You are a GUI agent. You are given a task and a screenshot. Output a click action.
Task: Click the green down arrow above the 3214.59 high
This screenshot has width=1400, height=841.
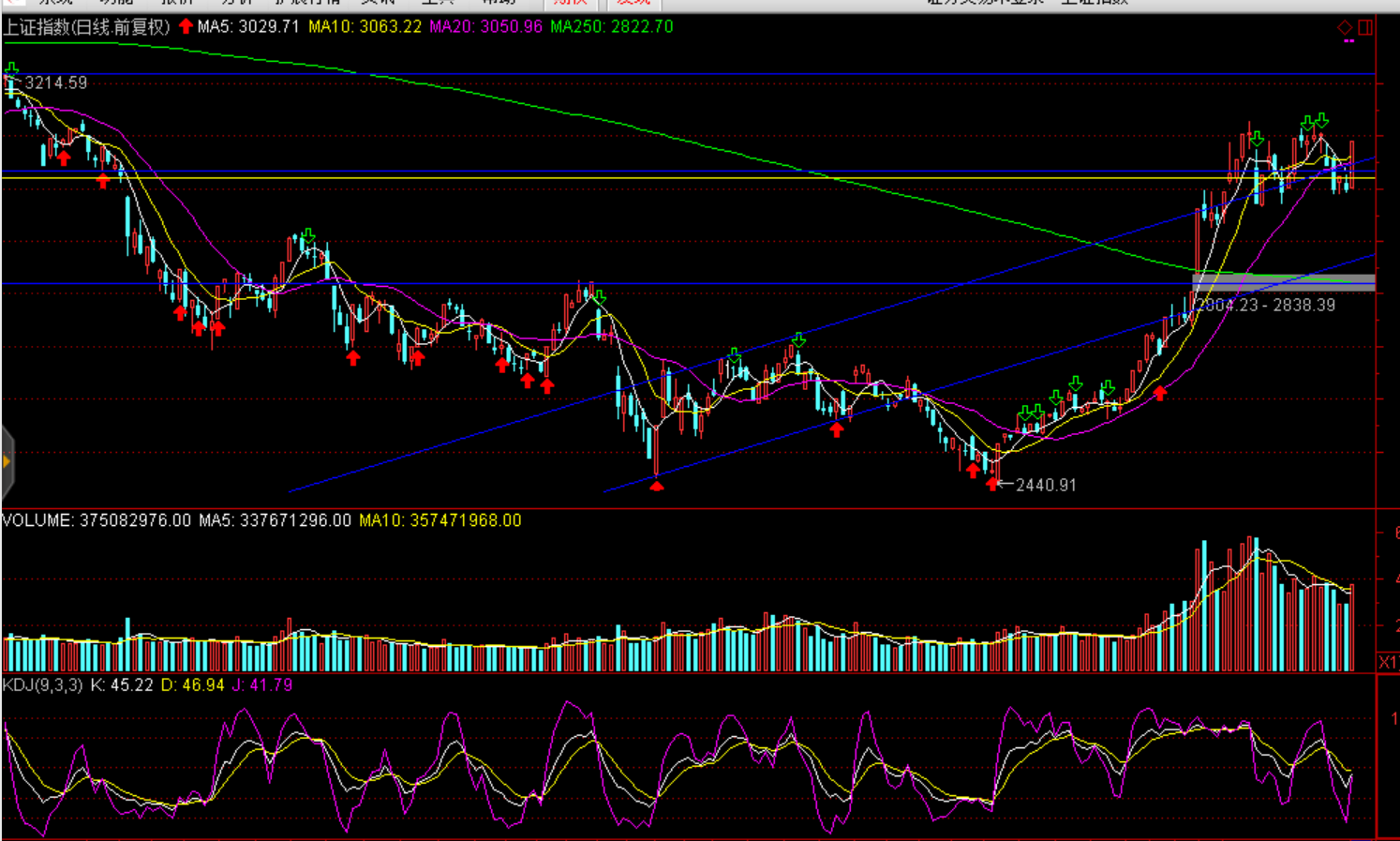[11, 68]
